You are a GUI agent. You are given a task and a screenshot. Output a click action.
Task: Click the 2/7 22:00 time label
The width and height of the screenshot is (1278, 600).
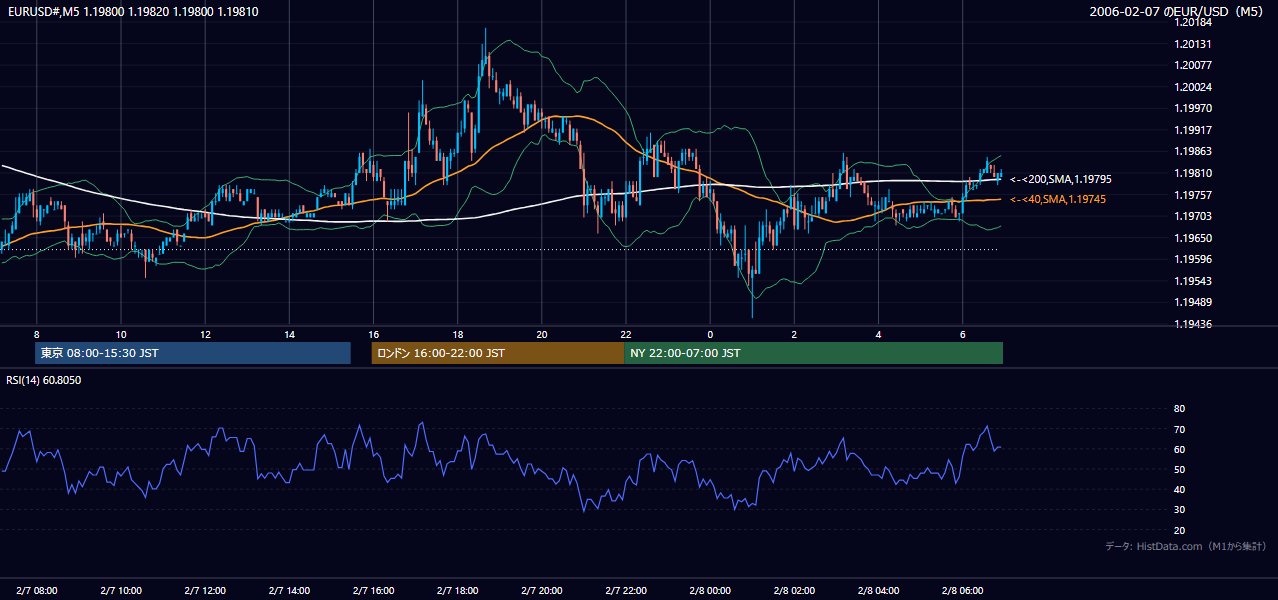coord(626,590)
